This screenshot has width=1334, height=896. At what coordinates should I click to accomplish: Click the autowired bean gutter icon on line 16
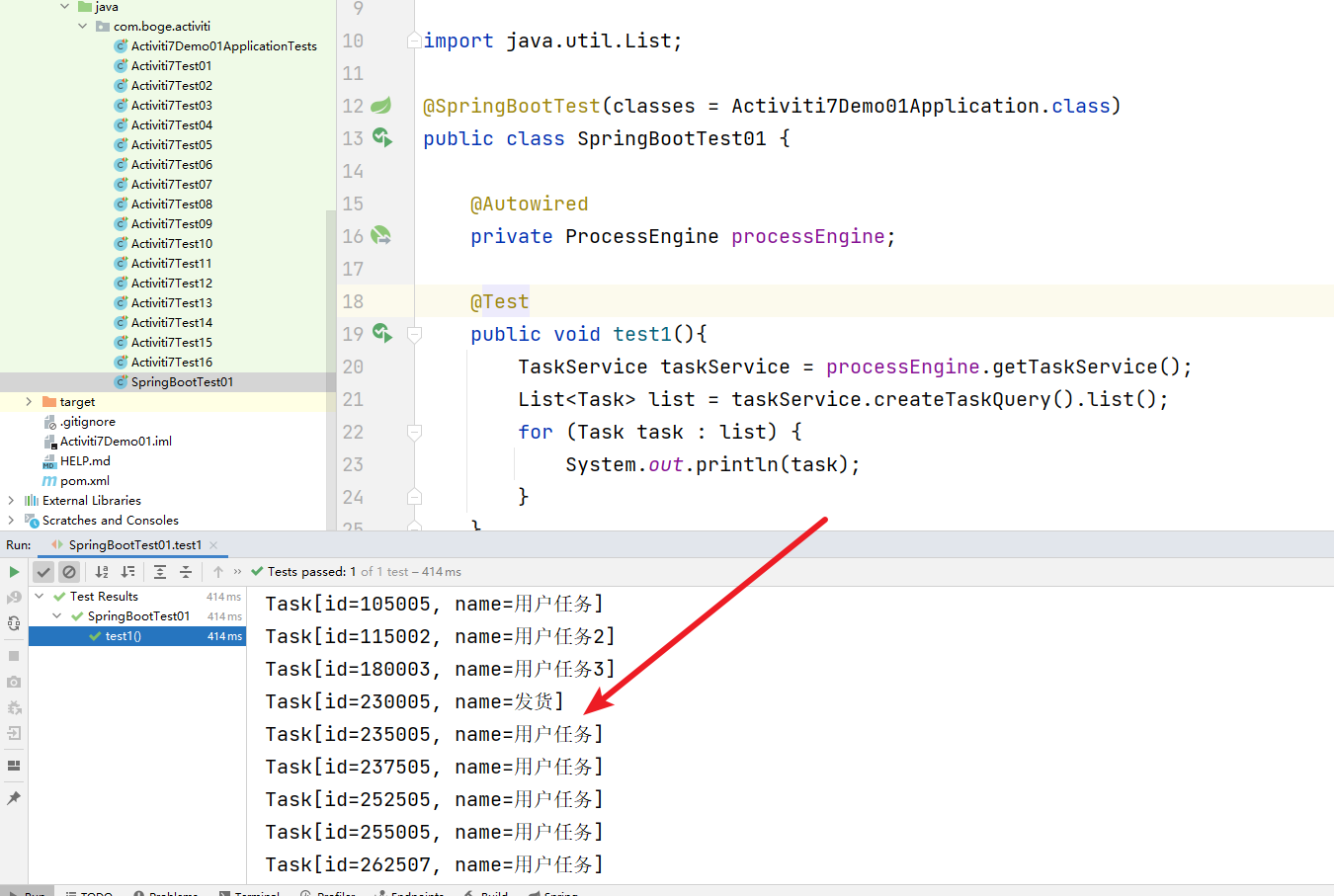click(x=380, y=236)
